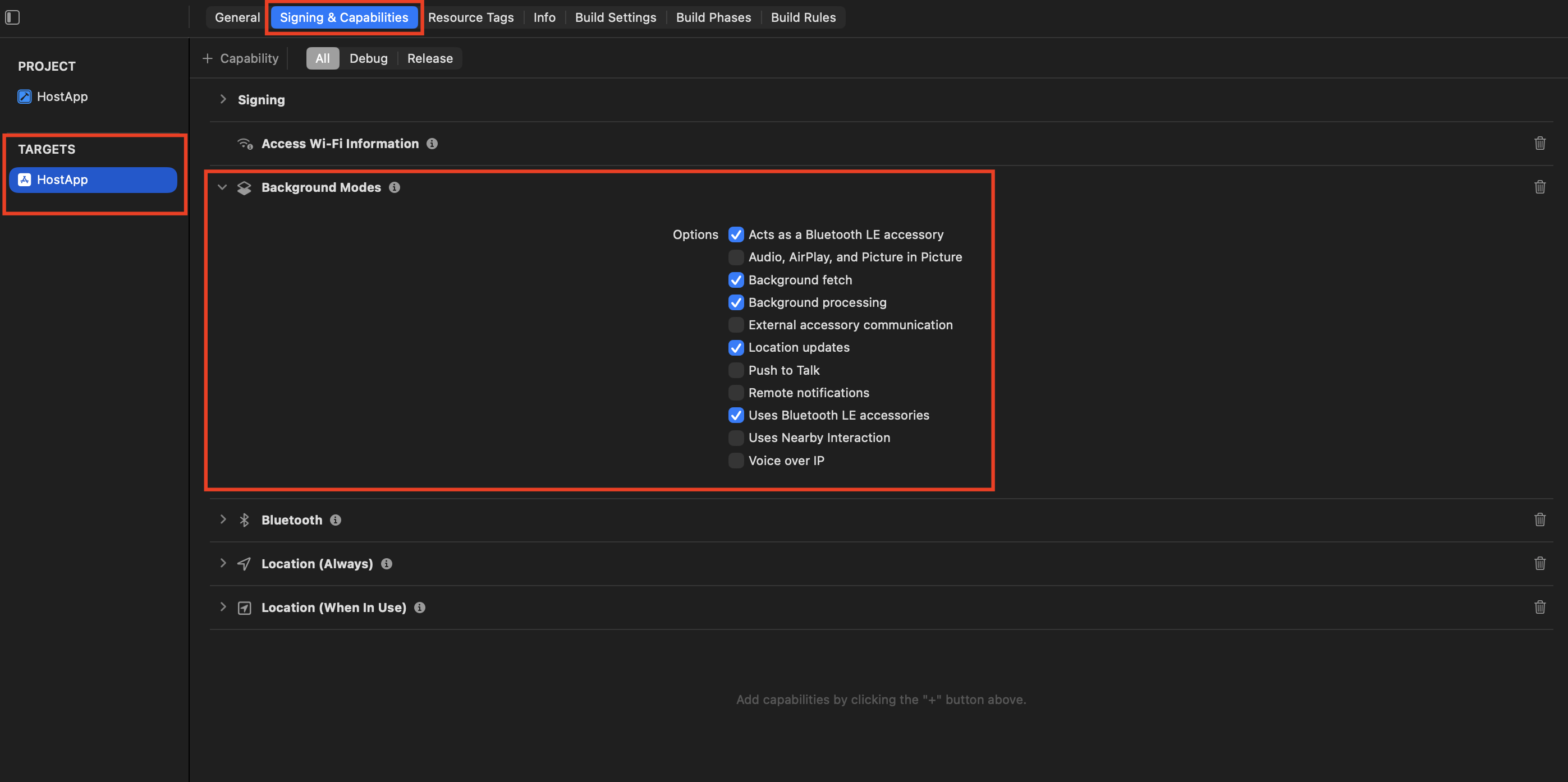Expand Location (When In Use) section
This screenshot has width=1568, height=782.
click(x=223, y=607)
